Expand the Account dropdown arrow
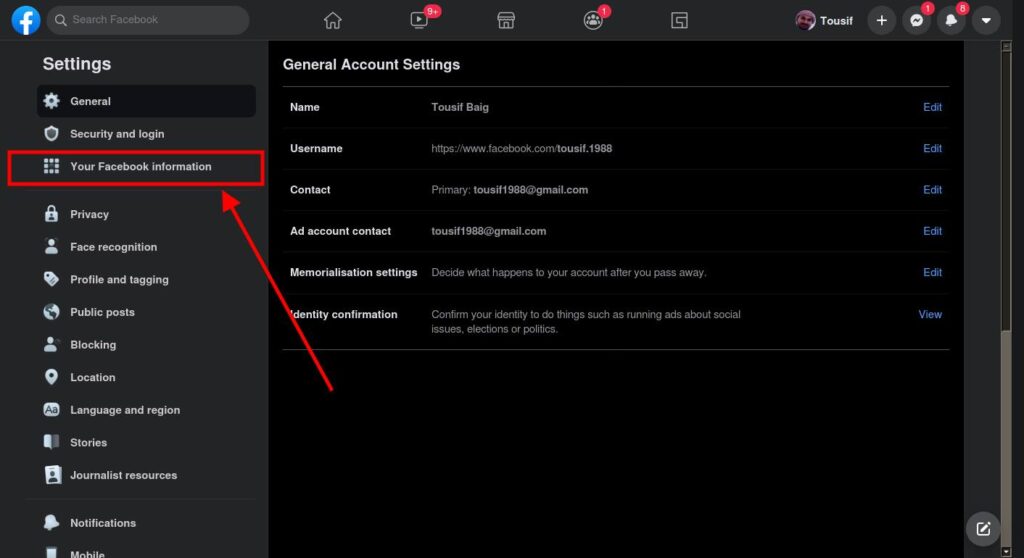Viewport: 1024px width, 558px height. click(986, 20)
